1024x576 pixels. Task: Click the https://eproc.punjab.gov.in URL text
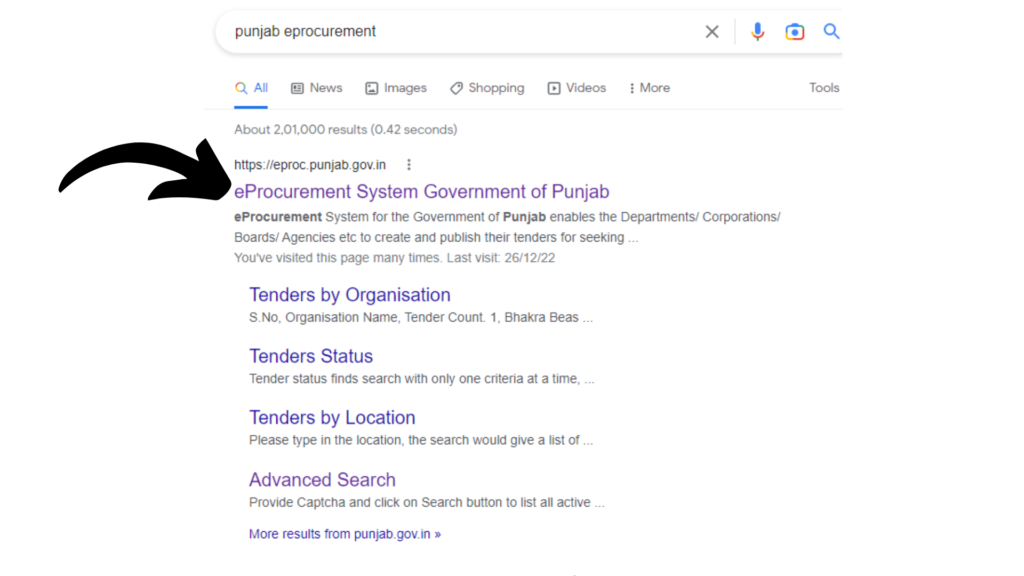click(x=309, y=165)
